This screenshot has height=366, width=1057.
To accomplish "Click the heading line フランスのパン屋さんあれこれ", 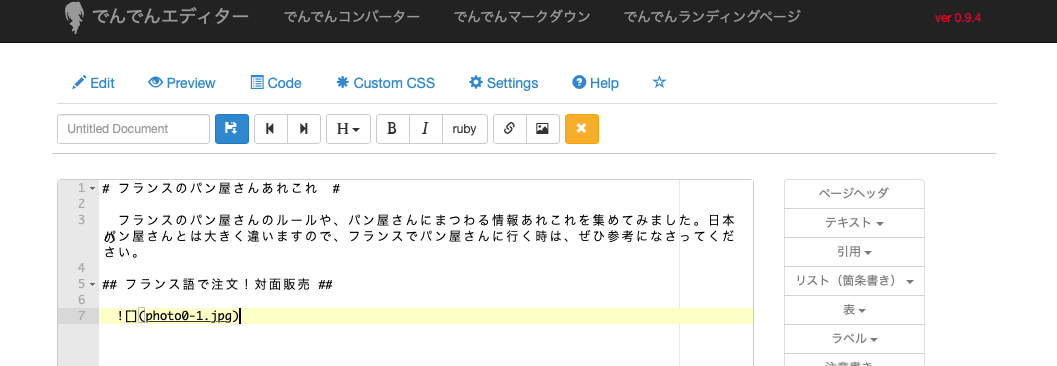I will coord(221,189).
